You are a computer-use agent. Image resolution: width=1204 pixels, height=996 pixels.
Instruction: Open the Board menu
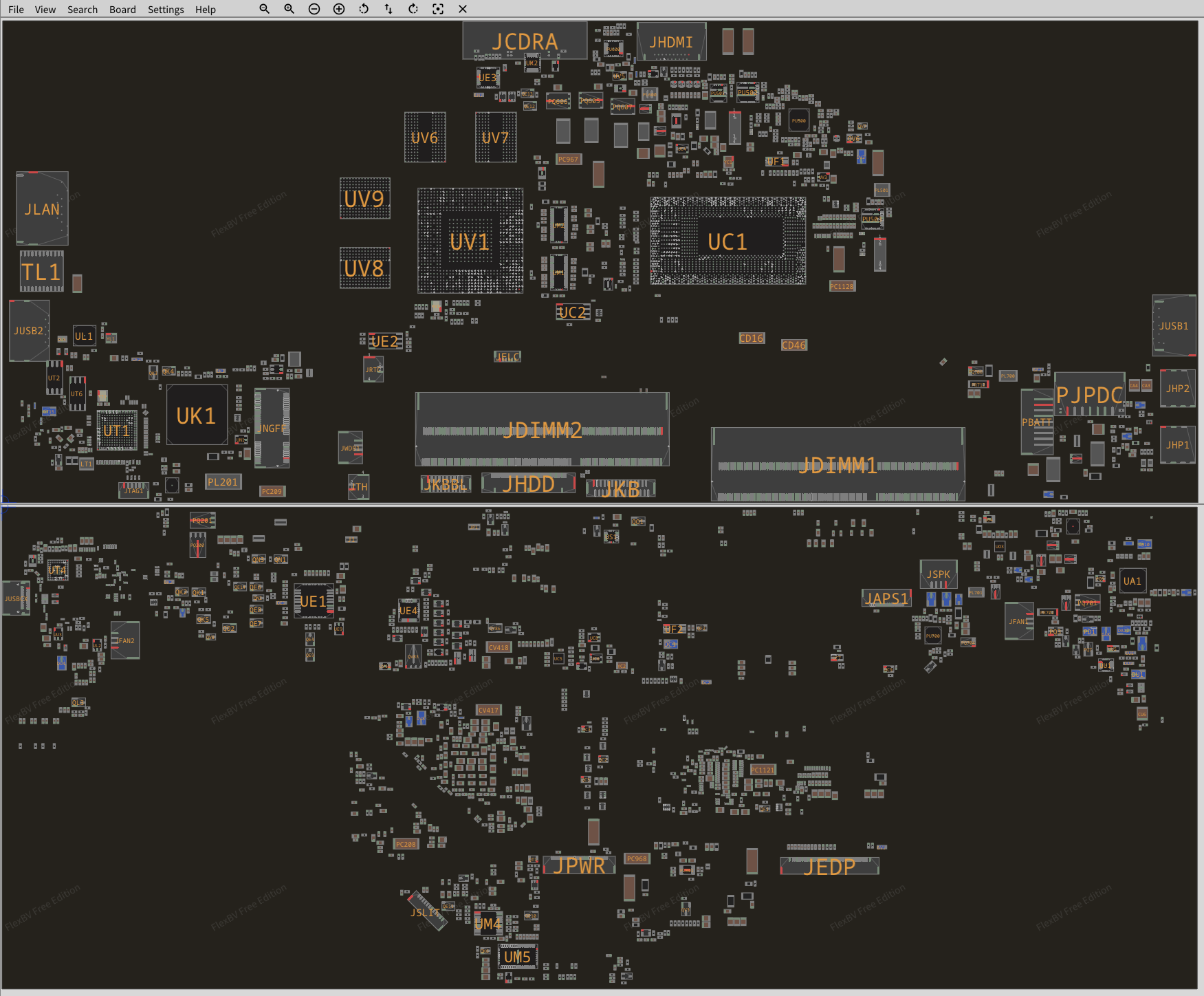point(122,10)
